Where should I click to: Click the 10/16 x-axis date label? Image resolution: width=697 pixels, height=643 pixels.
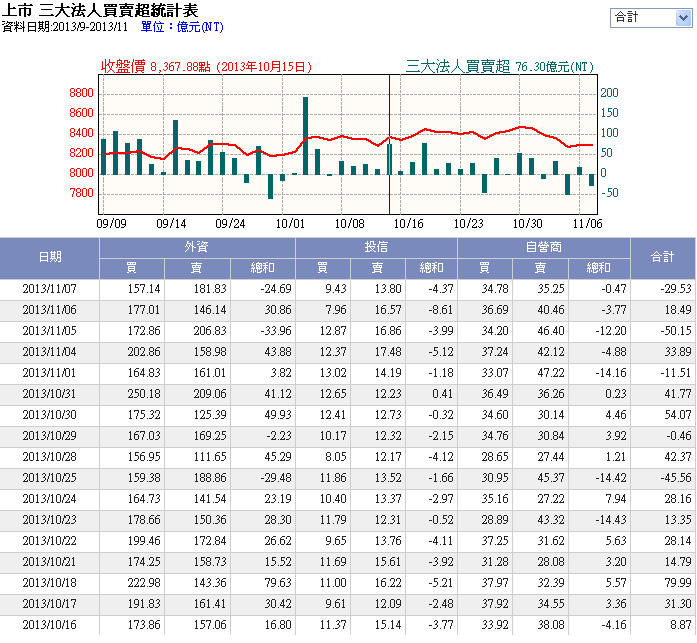(x=409, y=224)
